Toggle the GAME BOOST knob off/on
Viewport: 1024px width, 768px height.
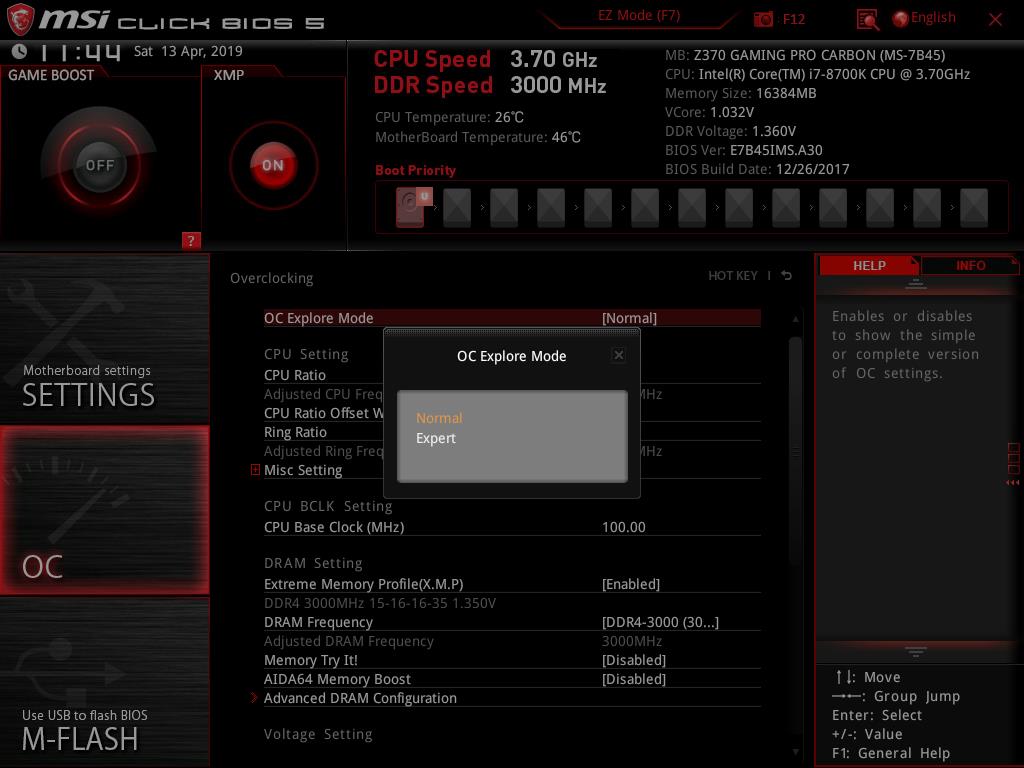[99, 165]
